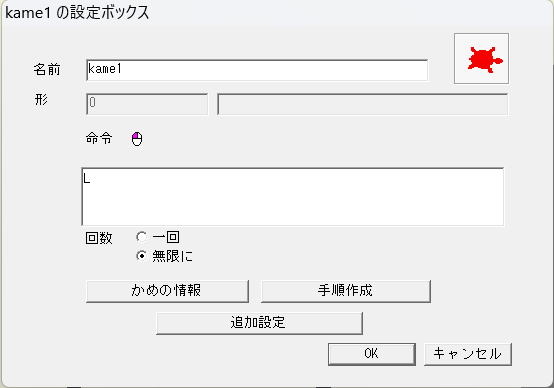Click the 形 label

[41, 100]
